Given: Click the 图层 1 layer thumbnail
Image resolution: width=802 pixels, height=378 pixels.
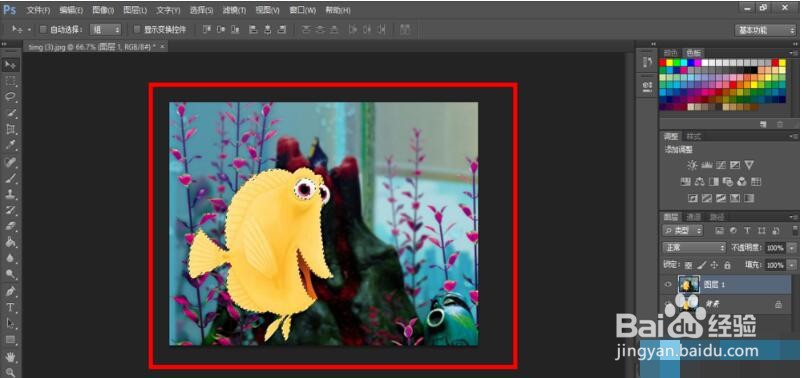Looking at the screenshot, I should 688,284.
